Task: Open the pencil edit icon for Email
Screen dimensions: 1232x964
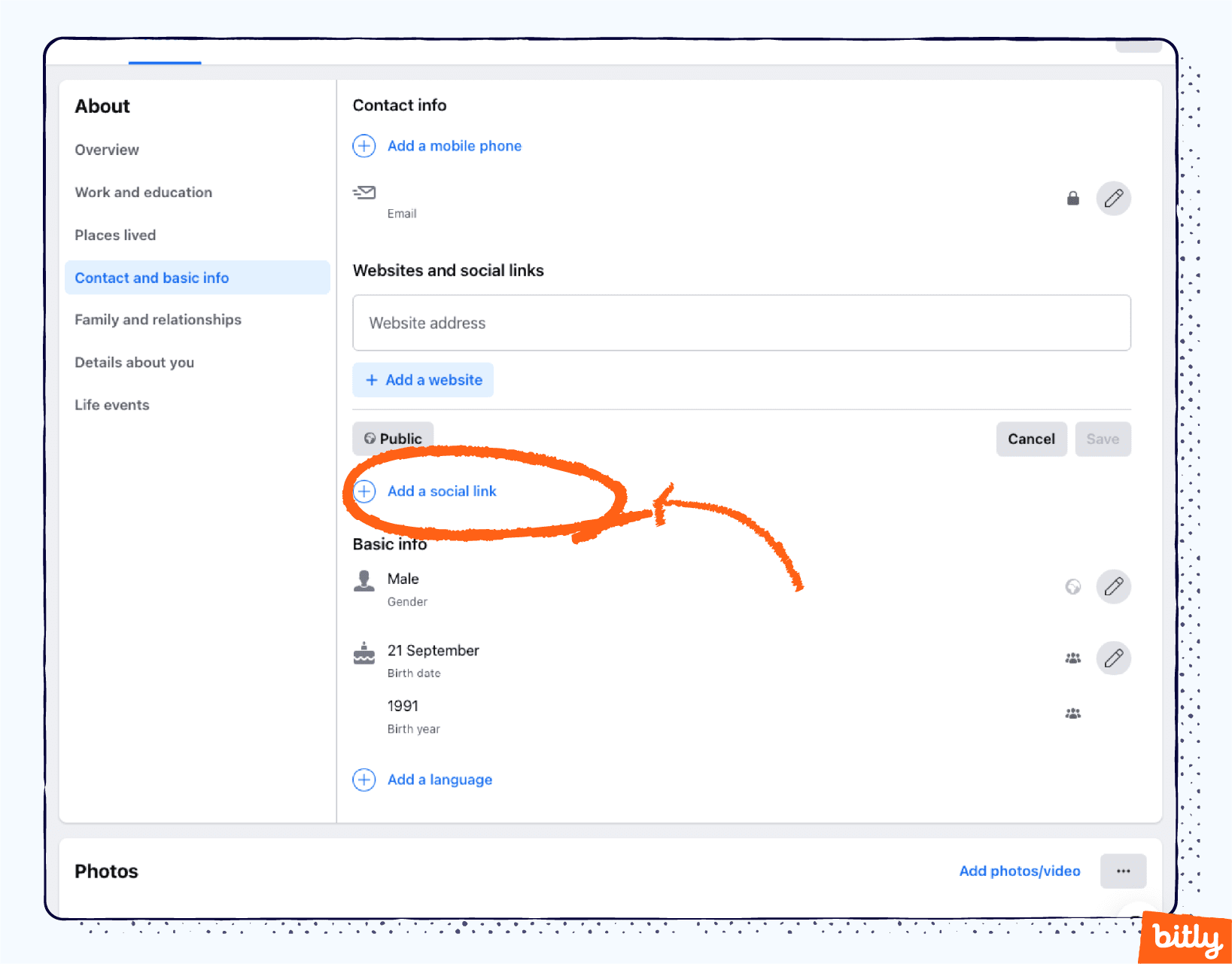Action: click(1114, 198)
